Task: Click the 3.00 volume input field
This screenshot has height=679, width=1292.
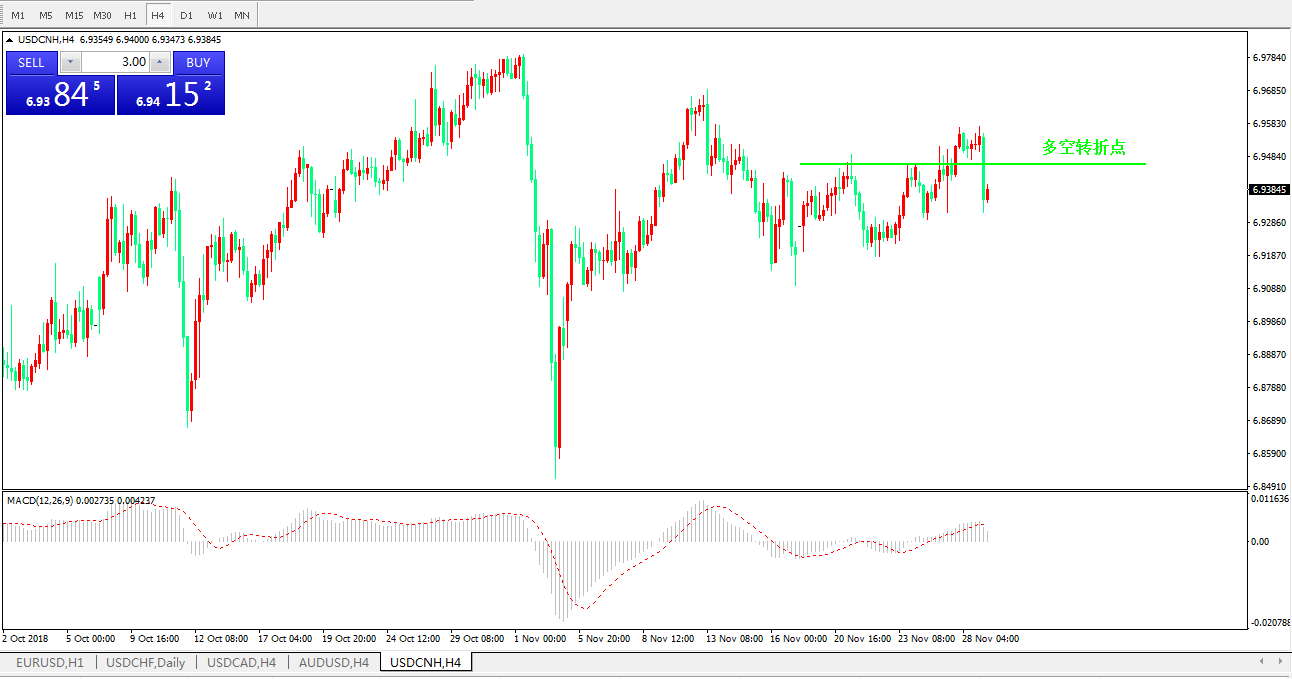Action: [x=115, y=62]
